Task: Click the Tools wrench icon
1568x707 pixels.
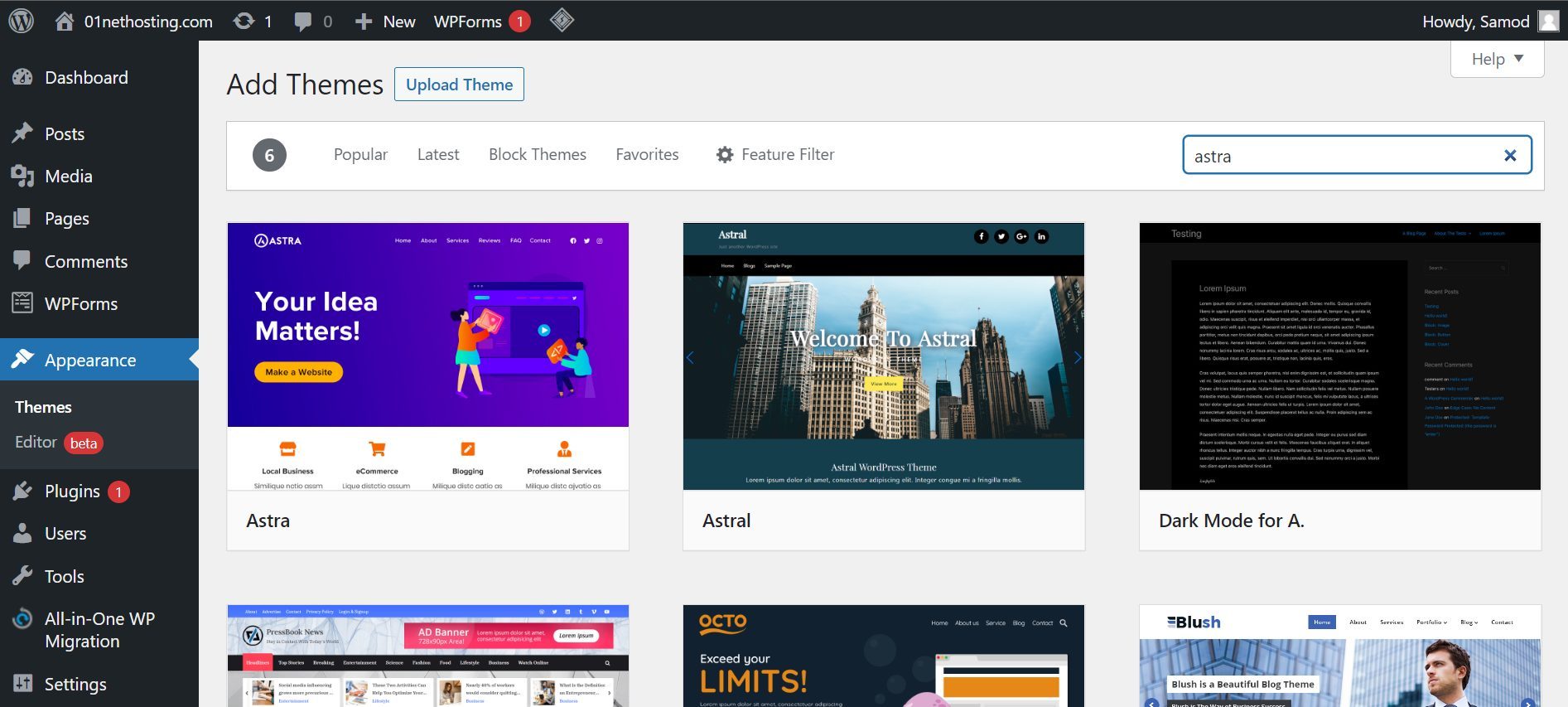Action: point(22,575)
